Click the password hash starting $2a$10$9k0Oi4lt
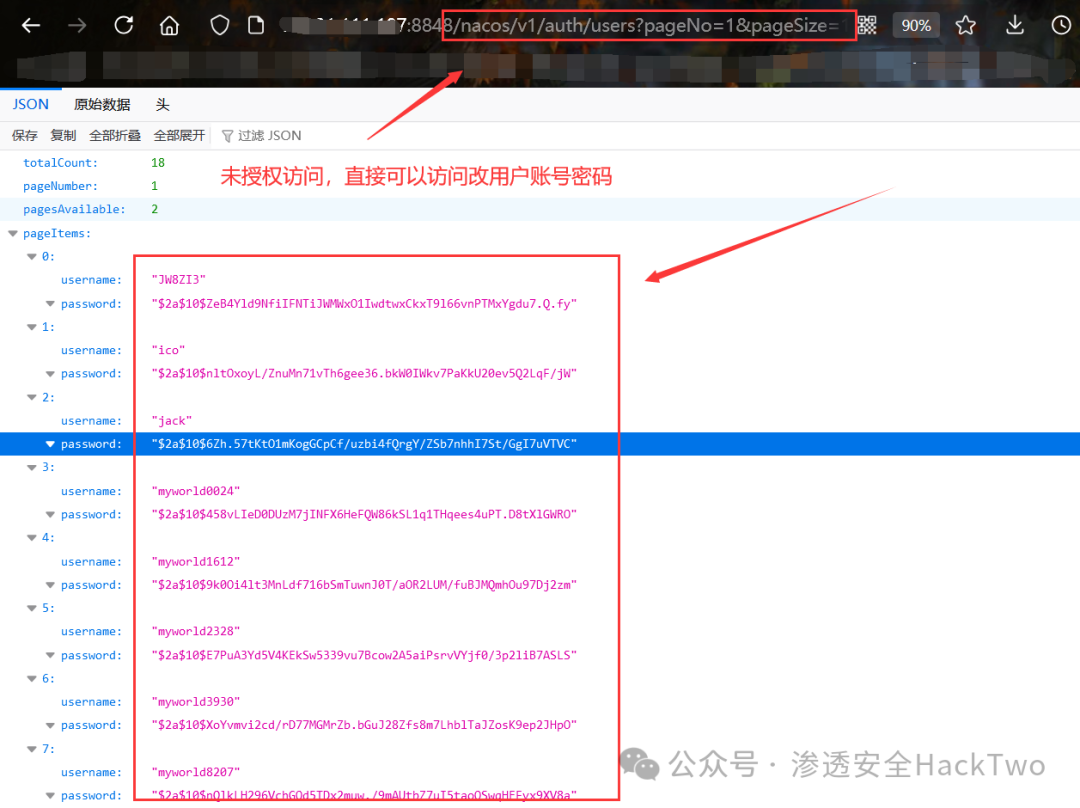 [364, 585]
